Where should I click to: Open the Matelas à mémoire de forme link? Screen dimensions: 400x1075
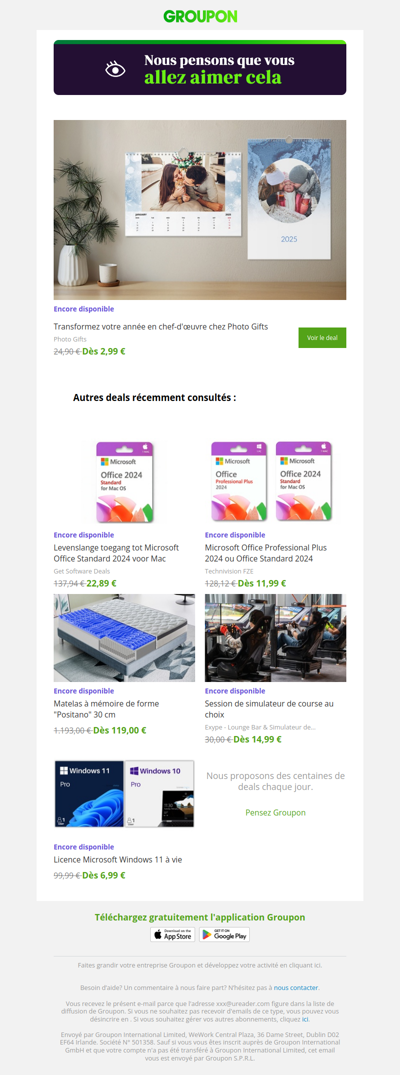pyautogui.click(x=106, y=709)
